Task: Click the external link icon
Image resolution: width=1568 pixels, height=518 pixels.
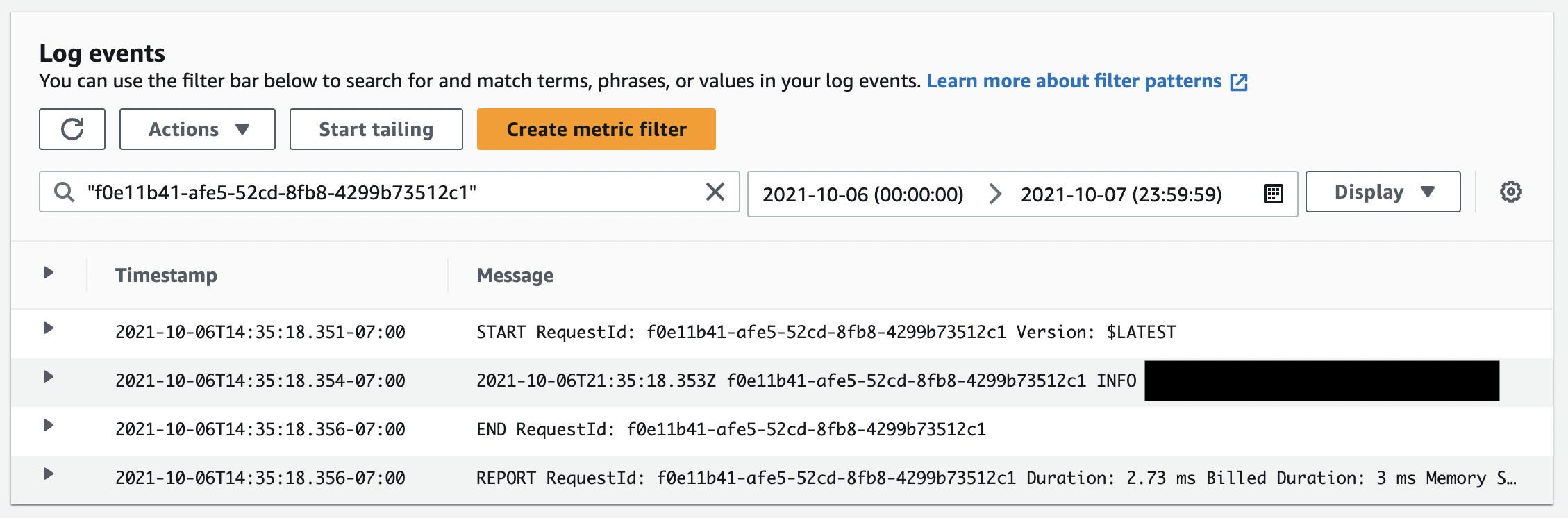Action: (1239, 82)
